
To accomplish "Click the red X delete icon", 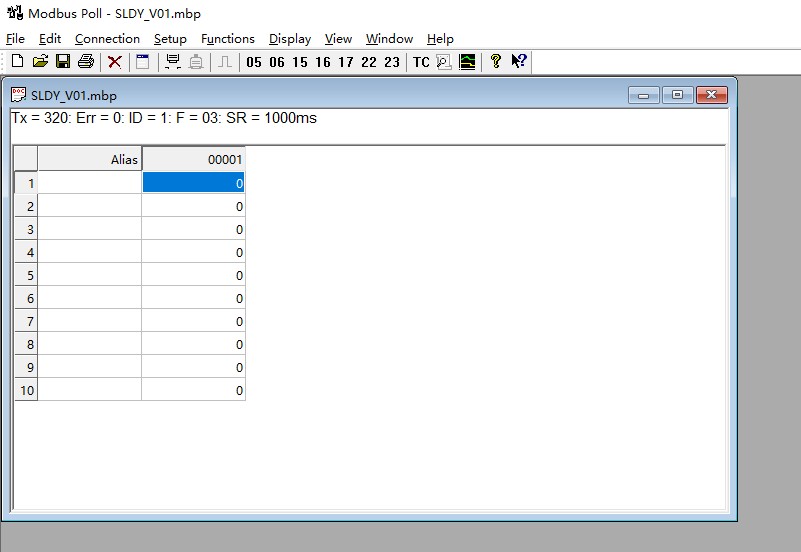I will [115, 62].
